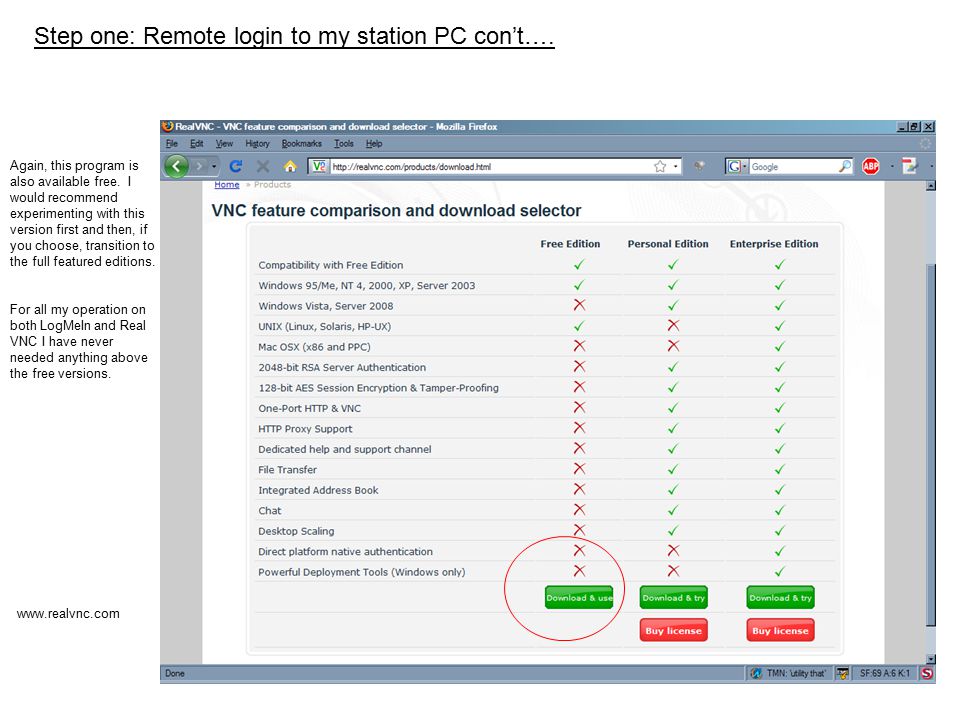The width and height of the screenshot is (960, 720).
Task: Click the scrollbar down arrow
Action: [x=931, y=659]
